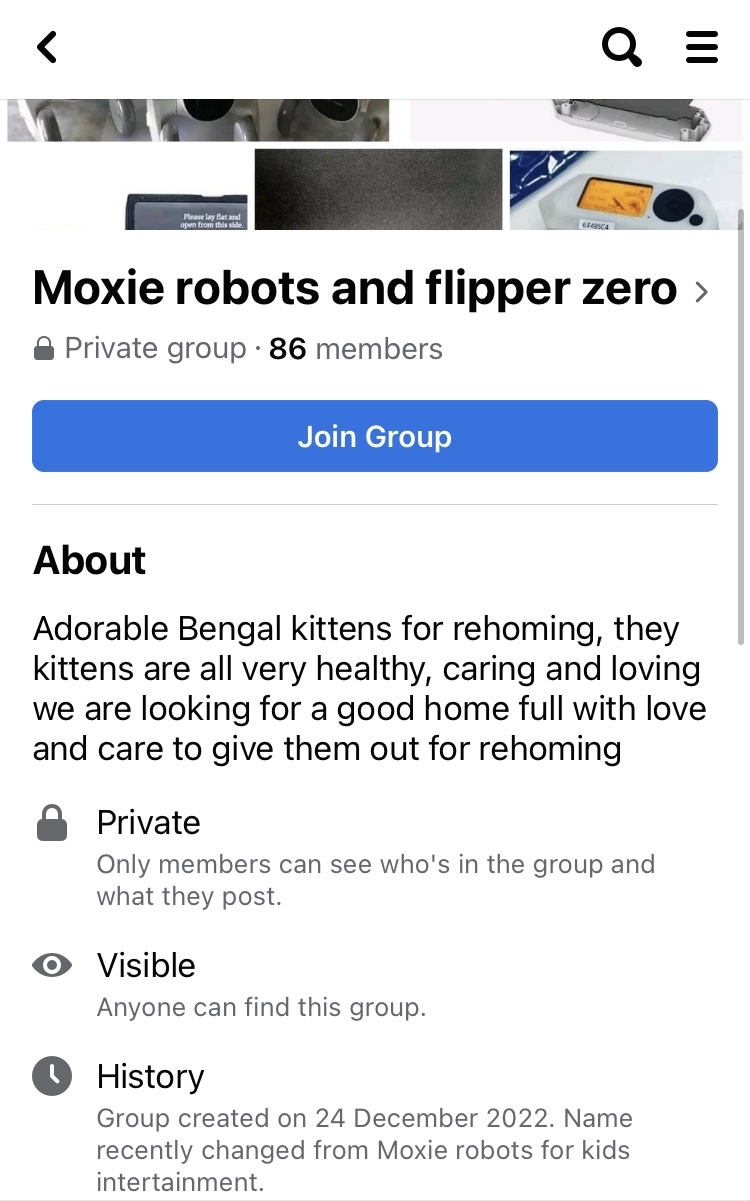Open the Moxie robots and flipper zero title
Screen dimensions: 750x1201
tap(355, 290)
